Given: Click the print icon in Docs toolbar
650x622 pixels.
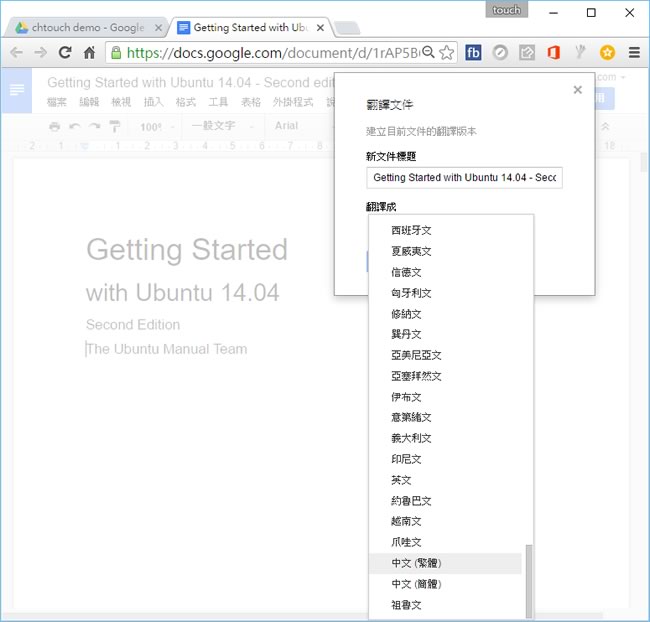Looking at the screenshot, I should tap(55, 127).
